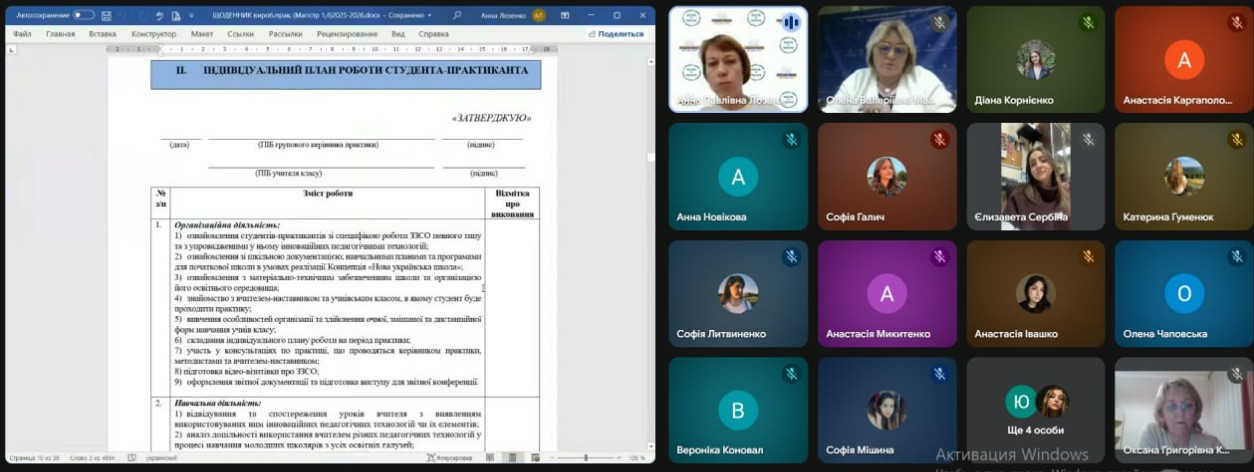Switch to the Рецензирование tab
Viewport: 1254px width, 472px height.
[x=347, y=33]
